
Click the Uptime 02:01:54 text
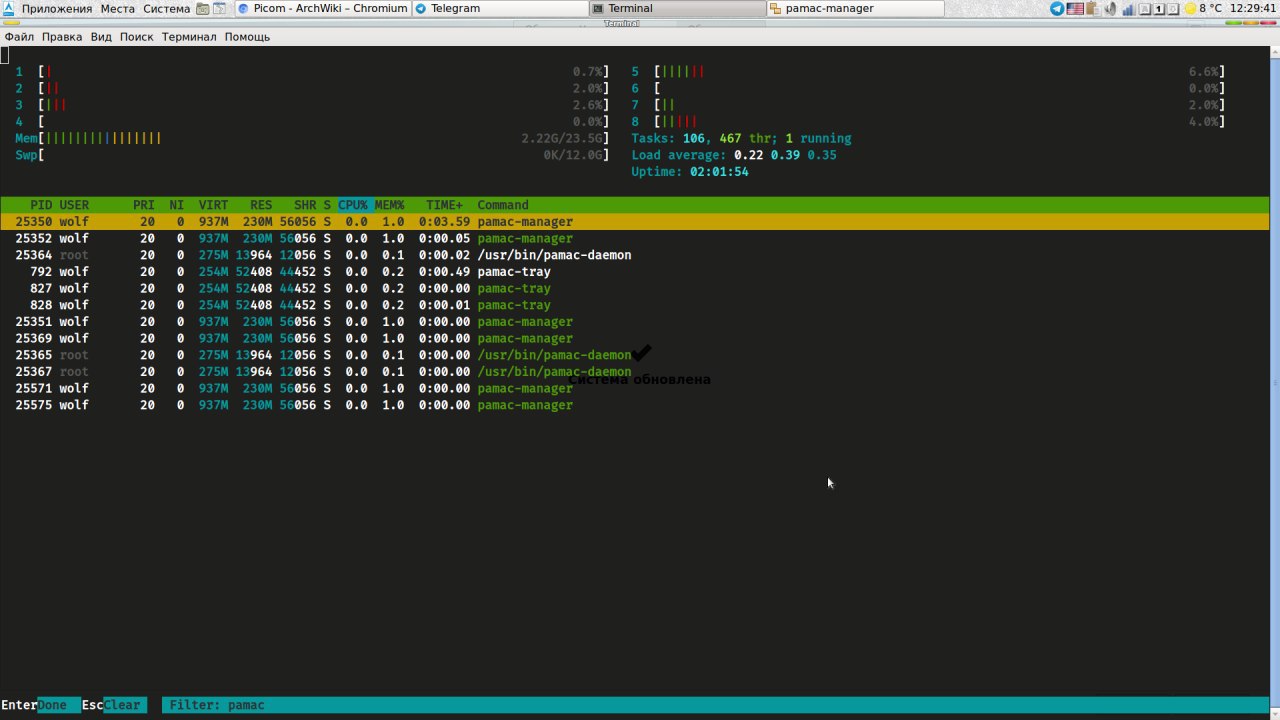tap(690, 172)
